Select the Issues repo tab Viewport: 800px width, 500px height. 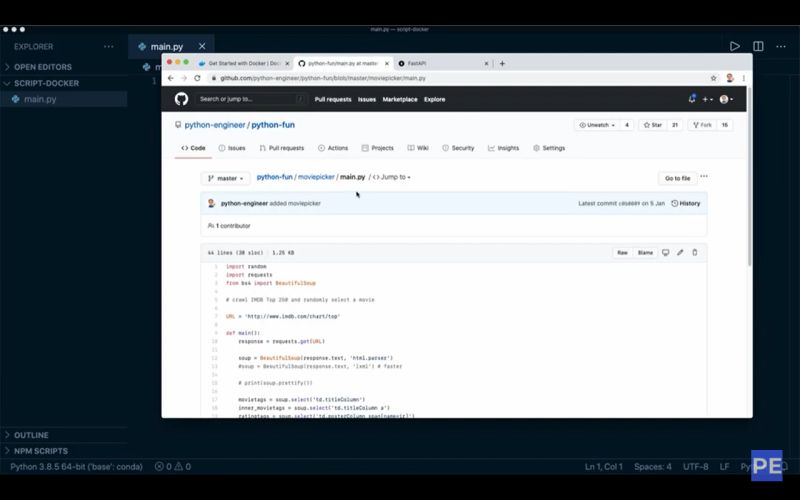click(232, 148)
